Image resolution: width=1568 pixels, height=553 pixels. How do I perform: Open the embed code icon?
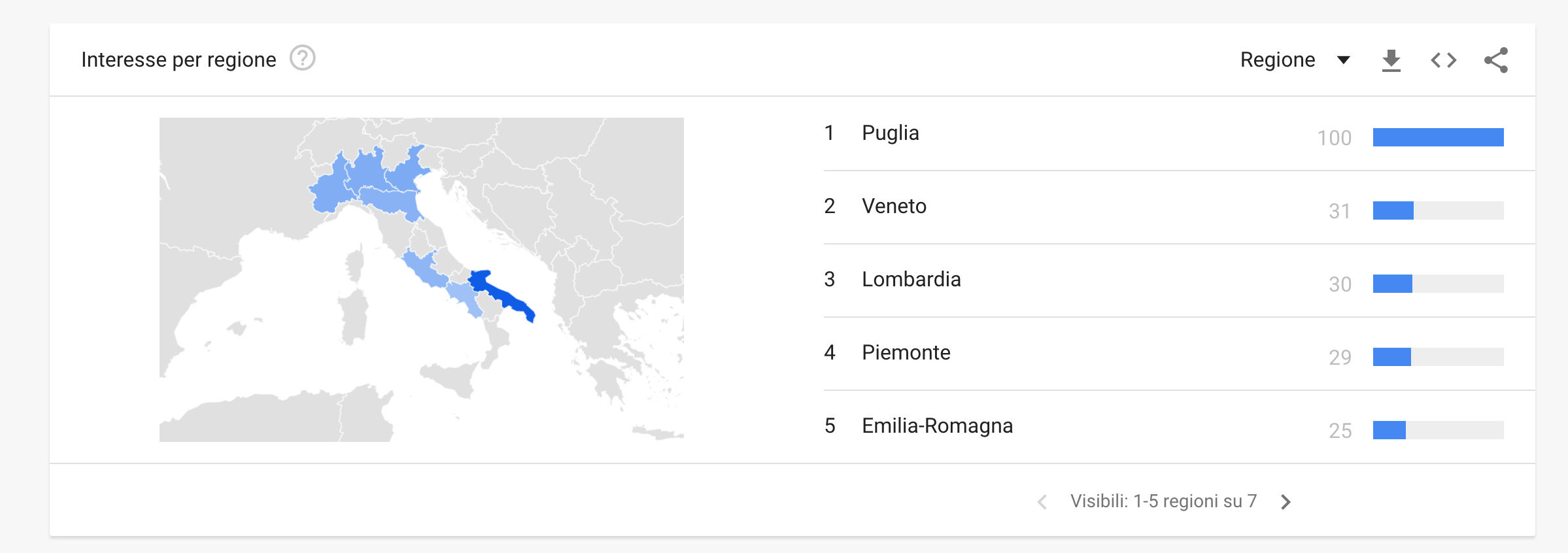[1443, 60]
